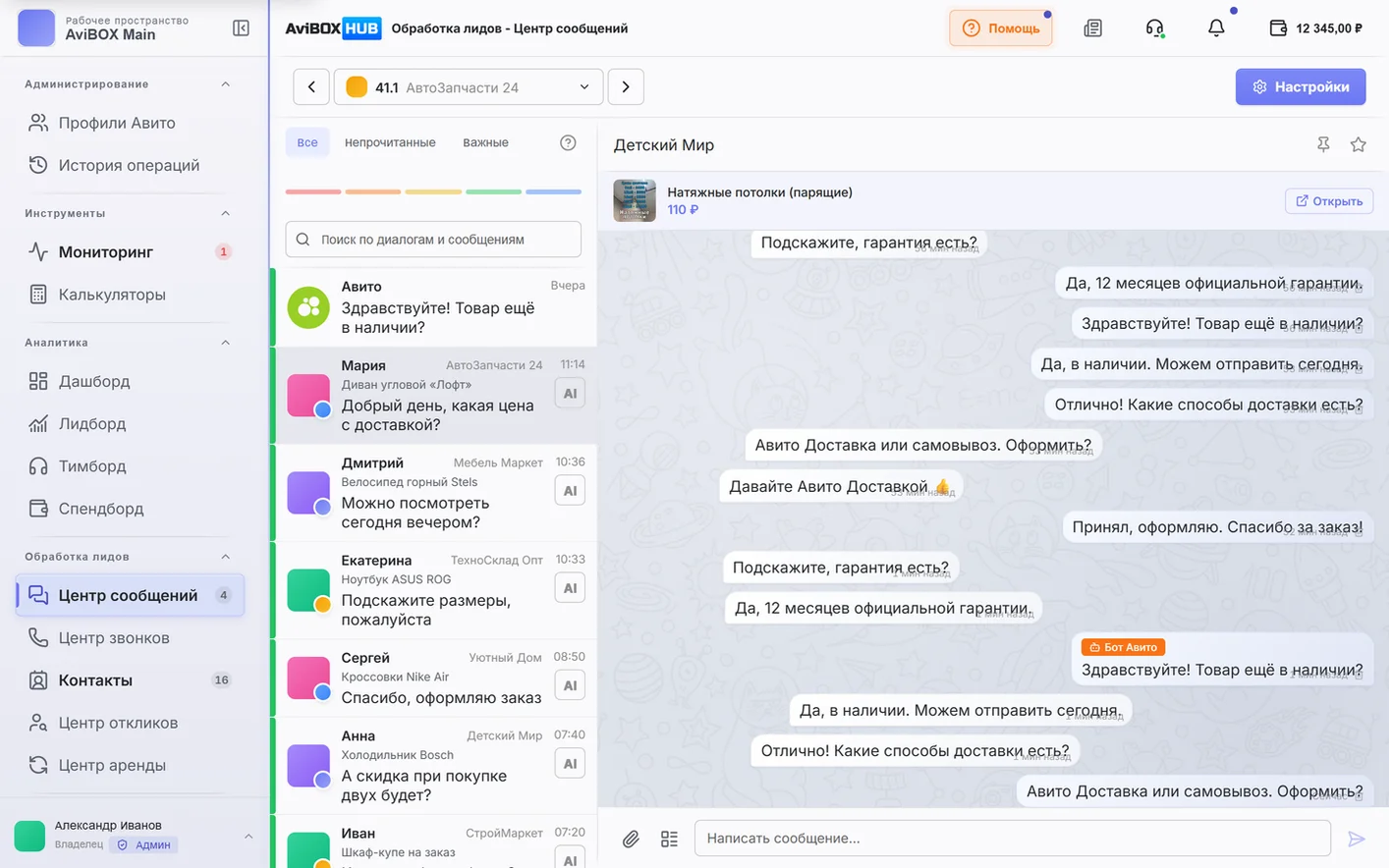Open Центр звонков in the sidebar
The width and height of the screenshot is (1389, 868).
(129, 638)
